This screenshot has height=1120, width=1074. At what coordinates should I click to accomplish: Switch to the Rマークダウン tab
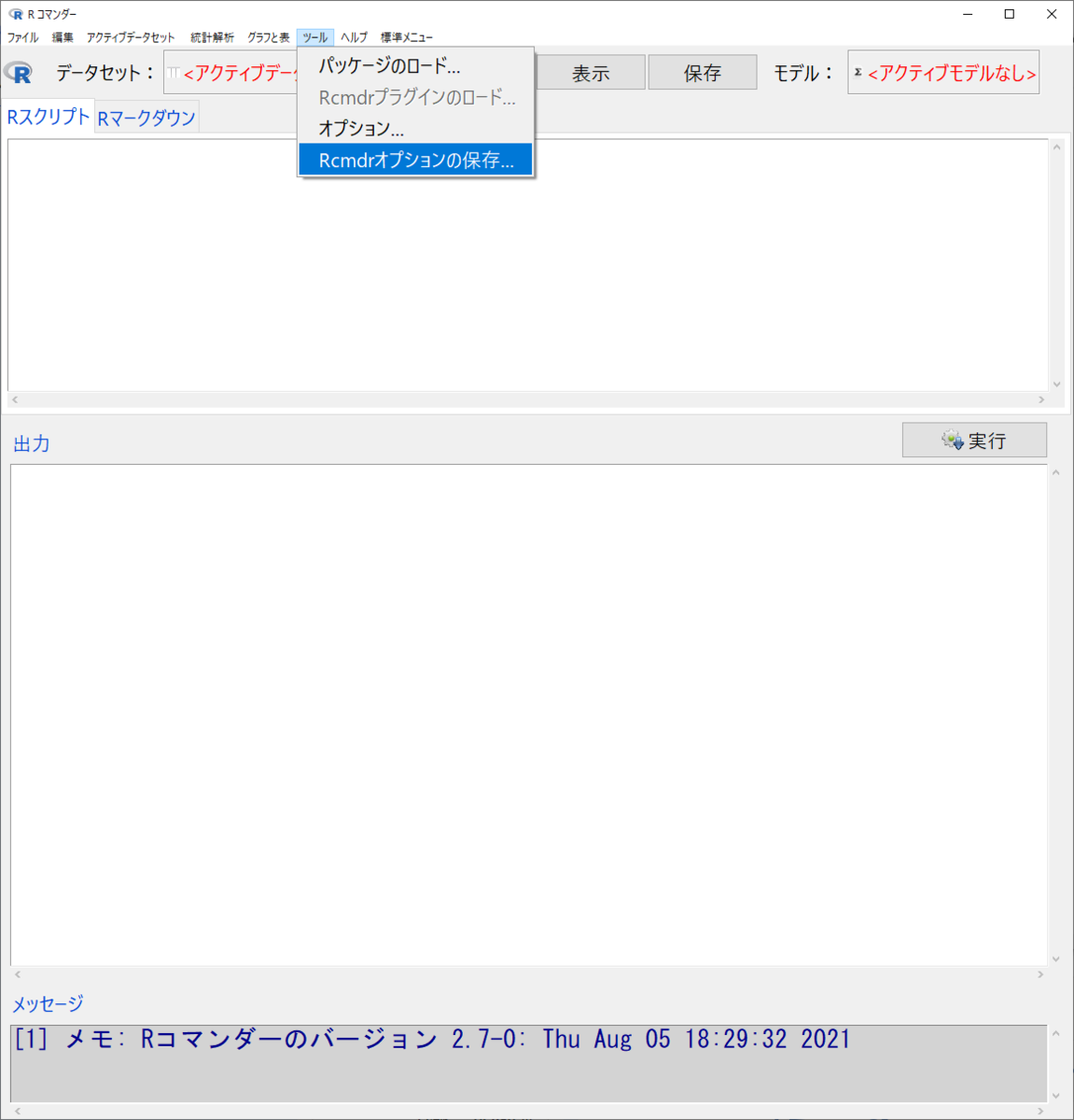click(x=146, y=116)
